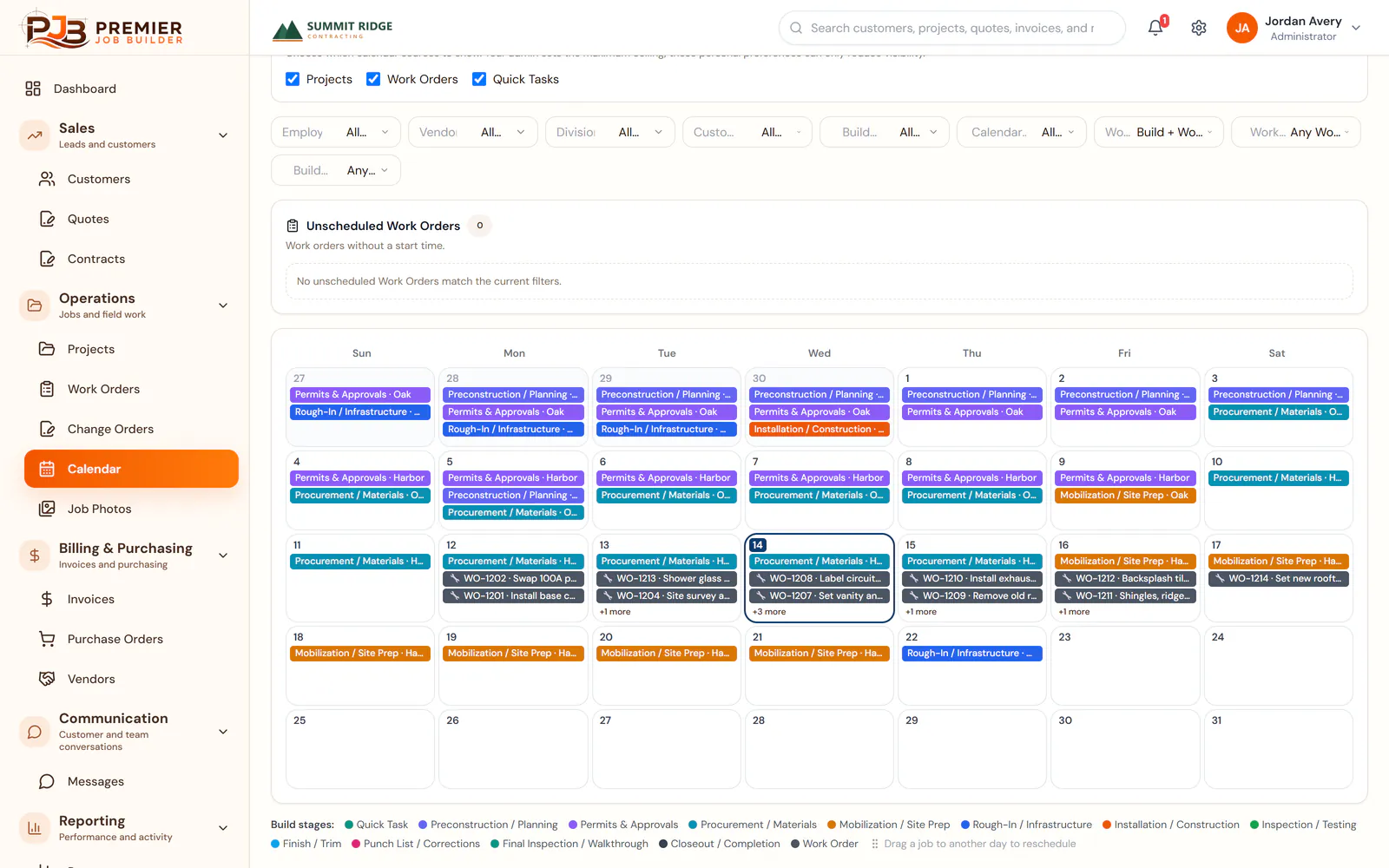Open the notifications bell

click(x=1155, y=28)
